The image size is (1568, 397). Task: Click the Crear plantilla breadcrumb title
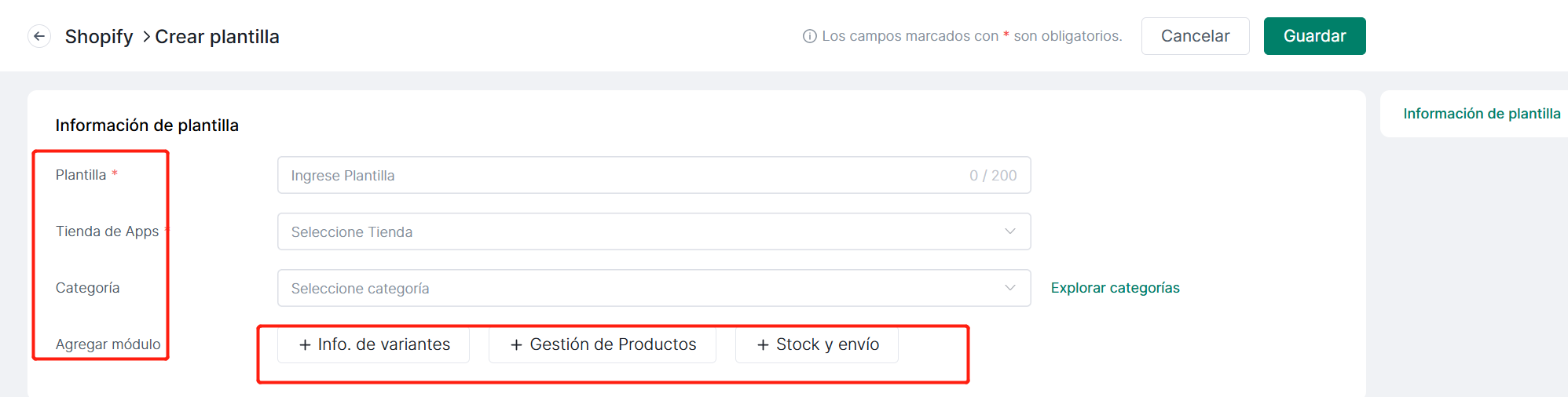point(217,37)
